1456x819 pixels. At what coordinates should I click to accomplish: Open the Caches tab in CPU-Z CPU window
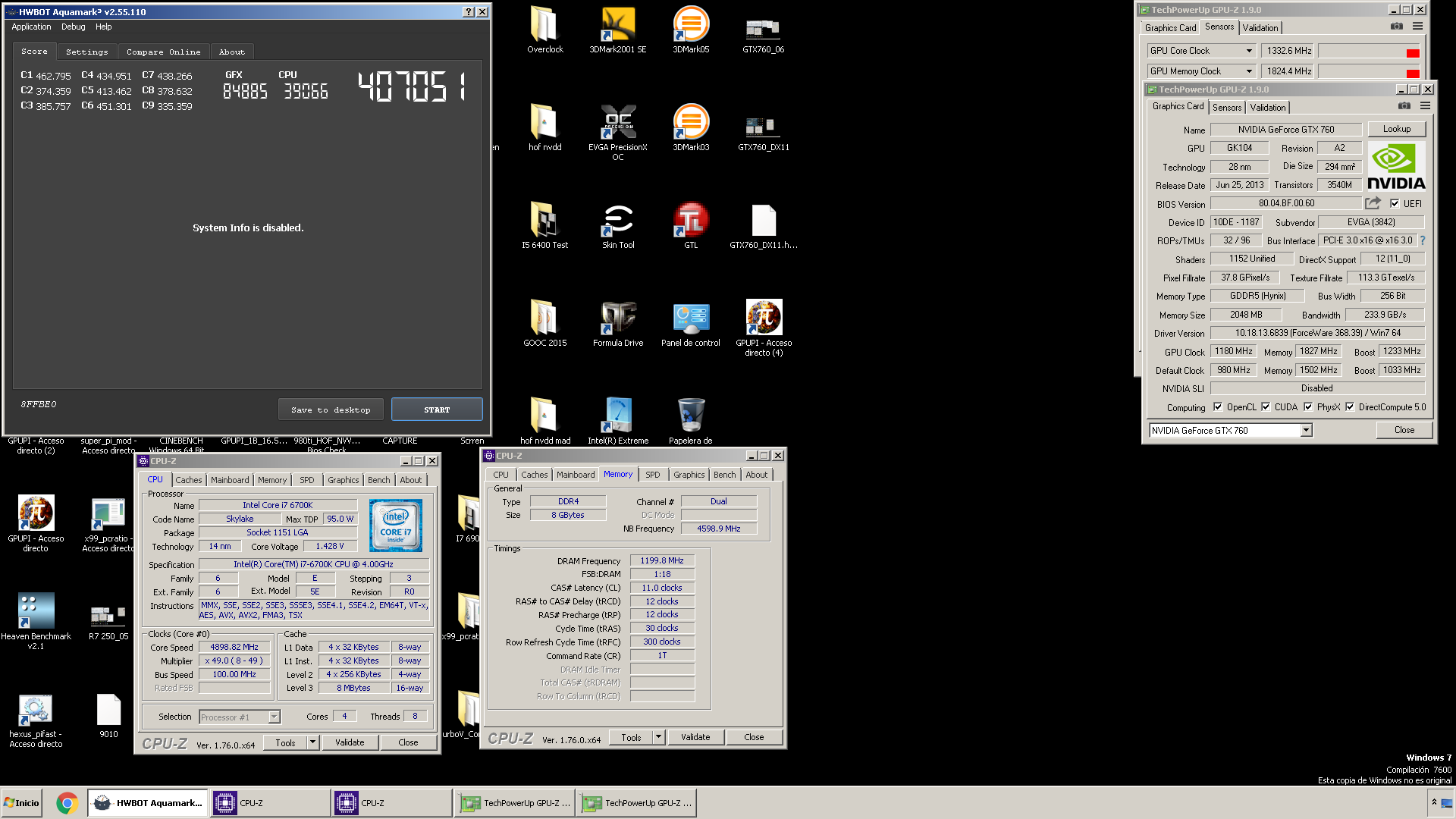click(x=189, y=480)
